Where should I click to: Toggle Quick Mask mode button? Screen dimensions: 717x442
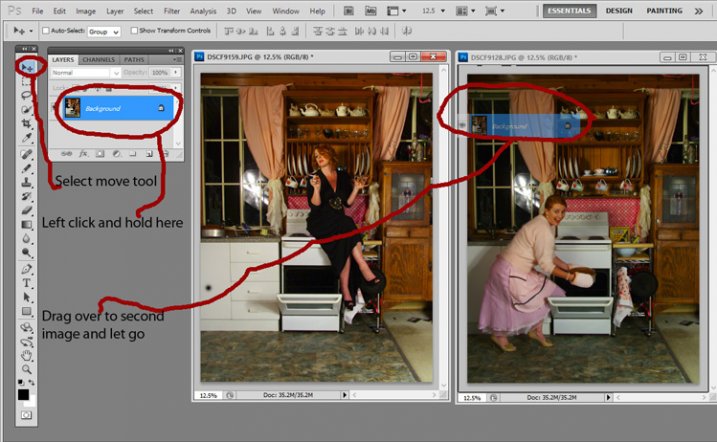pos(27,414)
